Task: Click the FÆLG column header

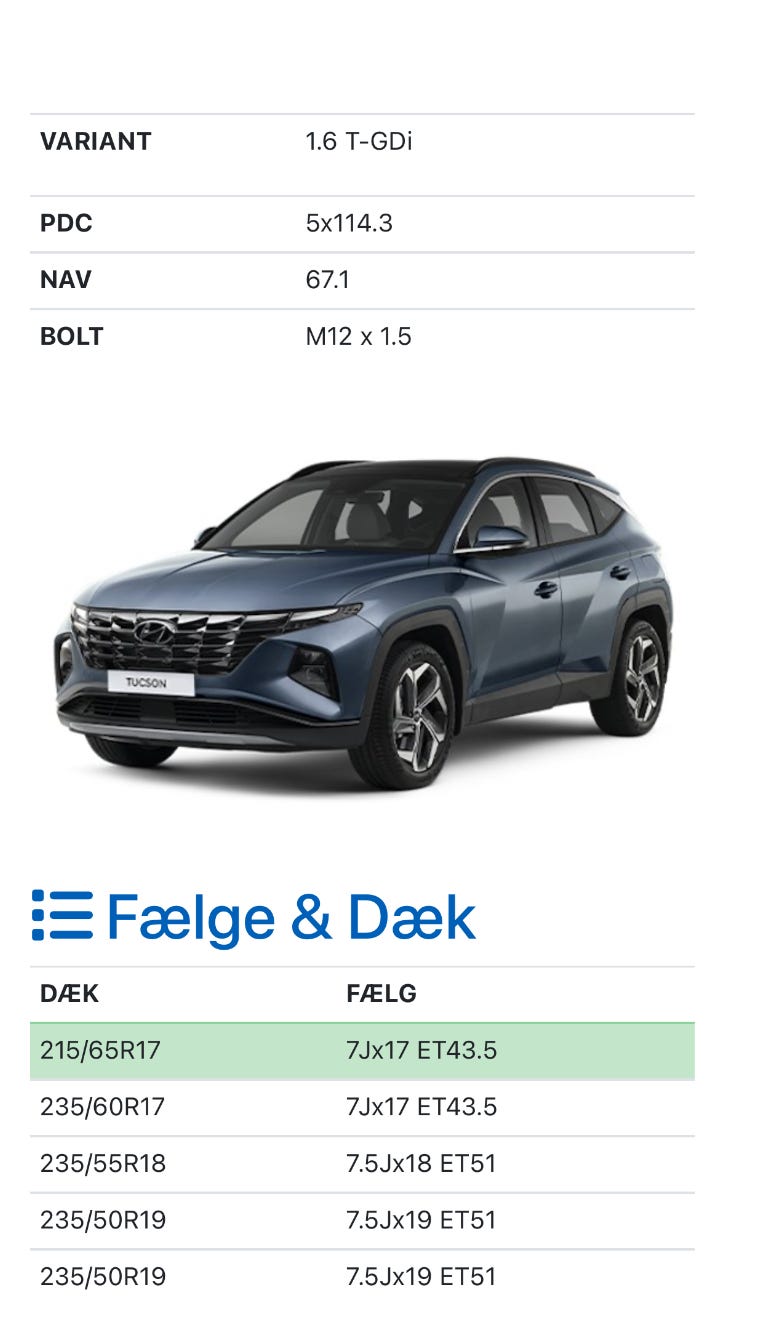Action: (x=381, y=994)
